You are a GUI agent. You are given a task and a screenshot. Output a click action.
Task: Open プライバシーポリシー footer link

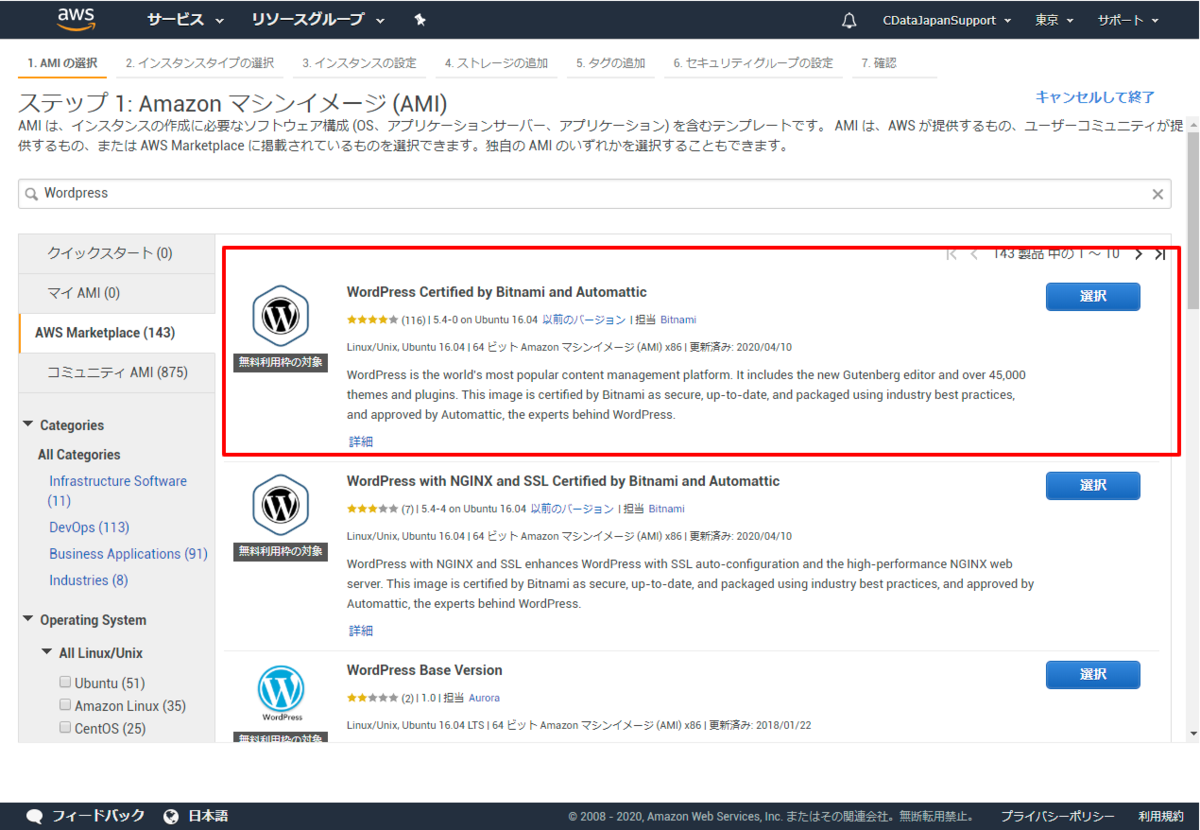coord(1058,816)
